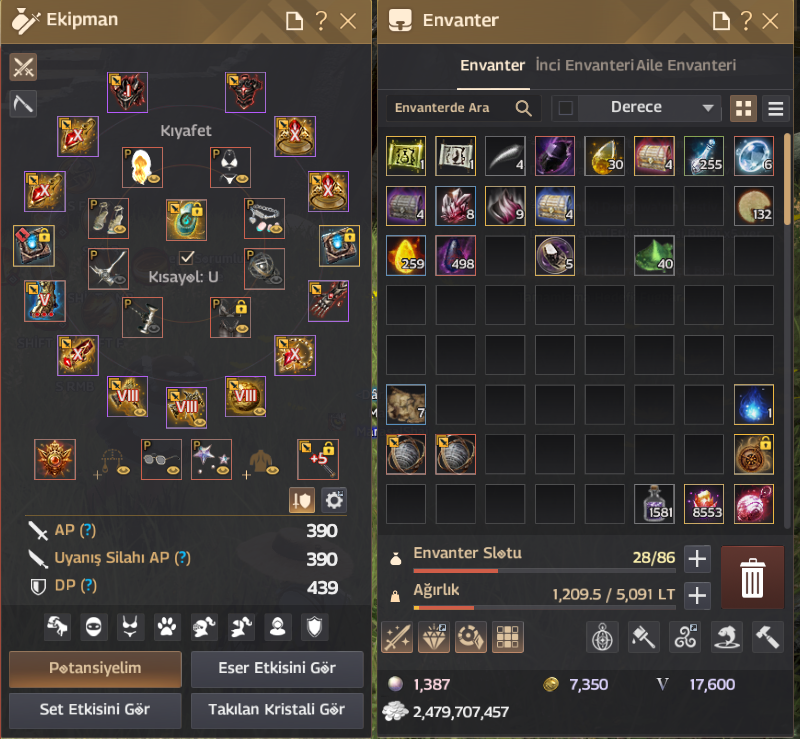The height and width of the screenshot is (739, 800).
Task: Click the paw pet visibility icon
Action: pos(167,627)
